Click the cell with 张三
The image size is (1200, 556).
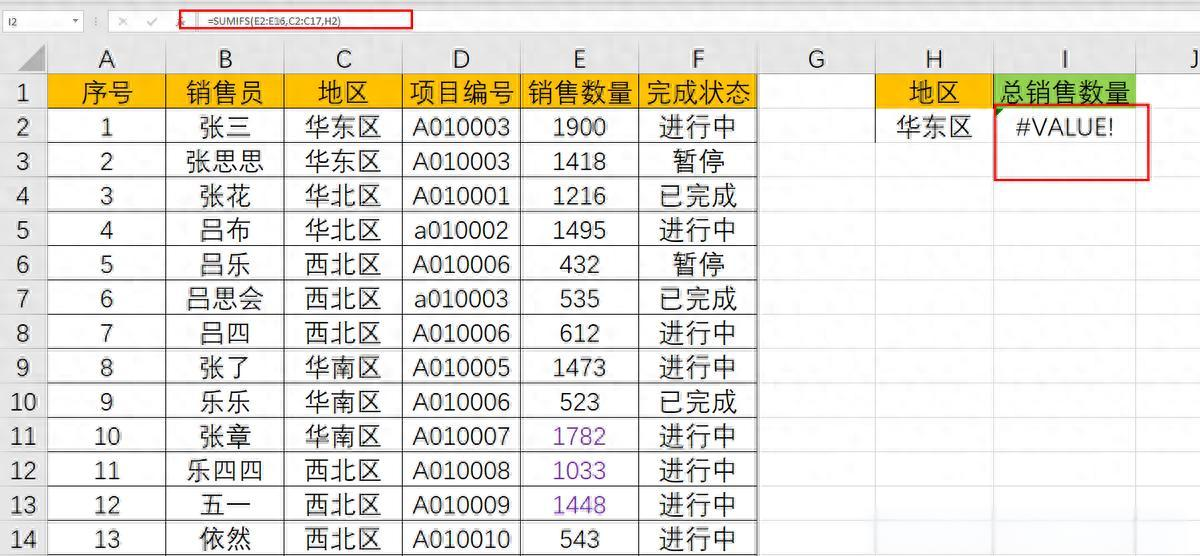[225, 127]
